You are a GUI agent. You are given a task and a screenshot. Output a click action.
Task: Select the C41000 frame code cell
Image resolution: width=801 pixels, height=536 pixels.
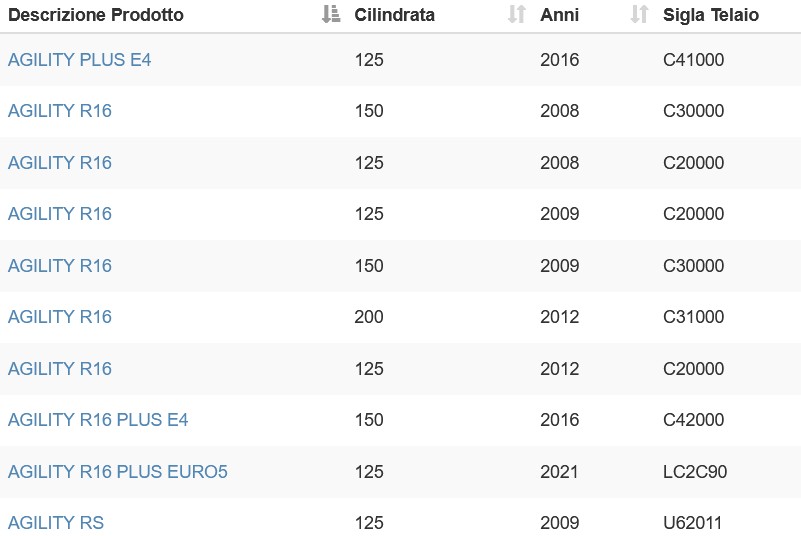(693, 60)
